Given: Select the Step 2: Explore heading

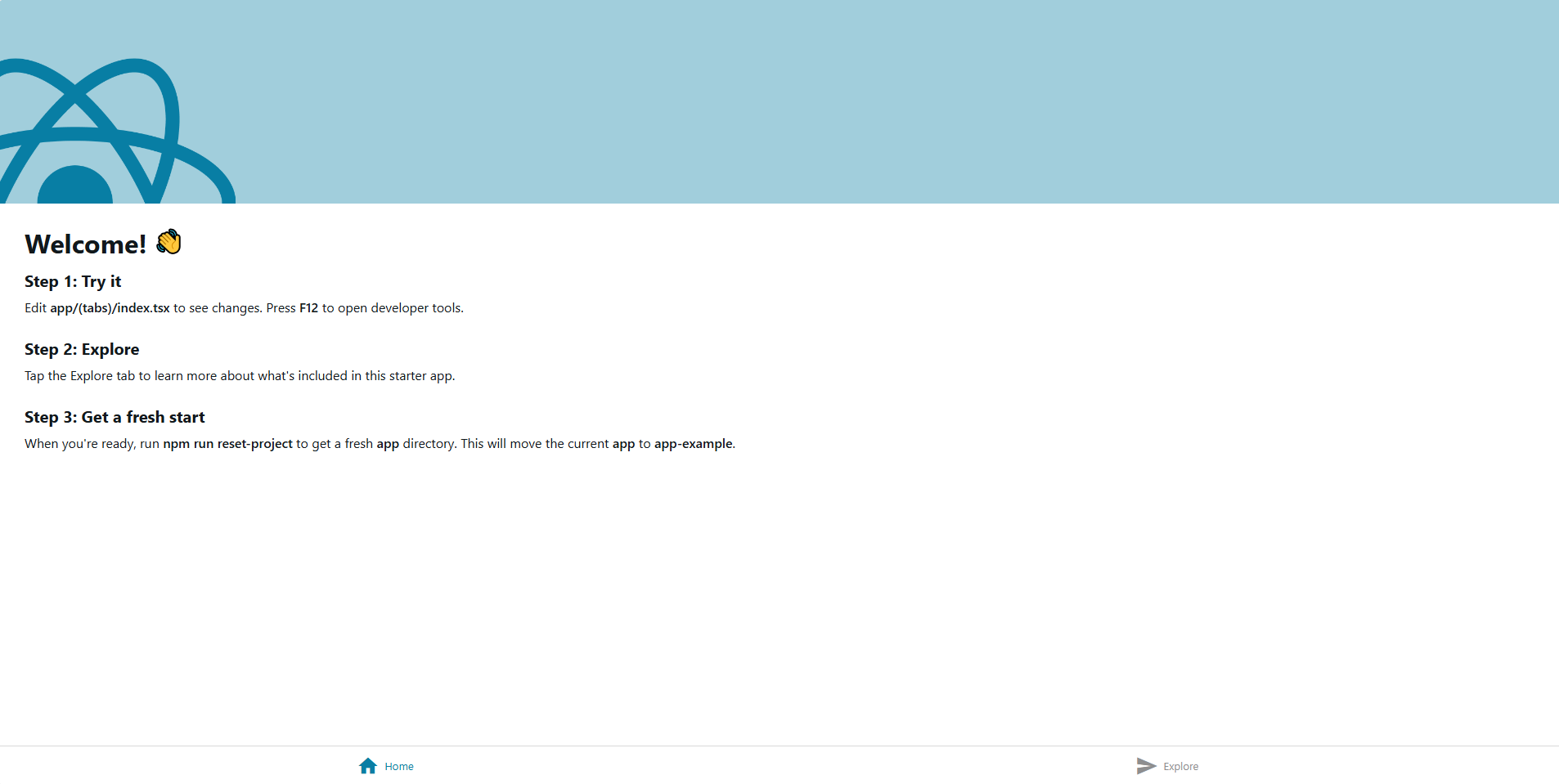Looking at the screenshot, I should point(82,350).
